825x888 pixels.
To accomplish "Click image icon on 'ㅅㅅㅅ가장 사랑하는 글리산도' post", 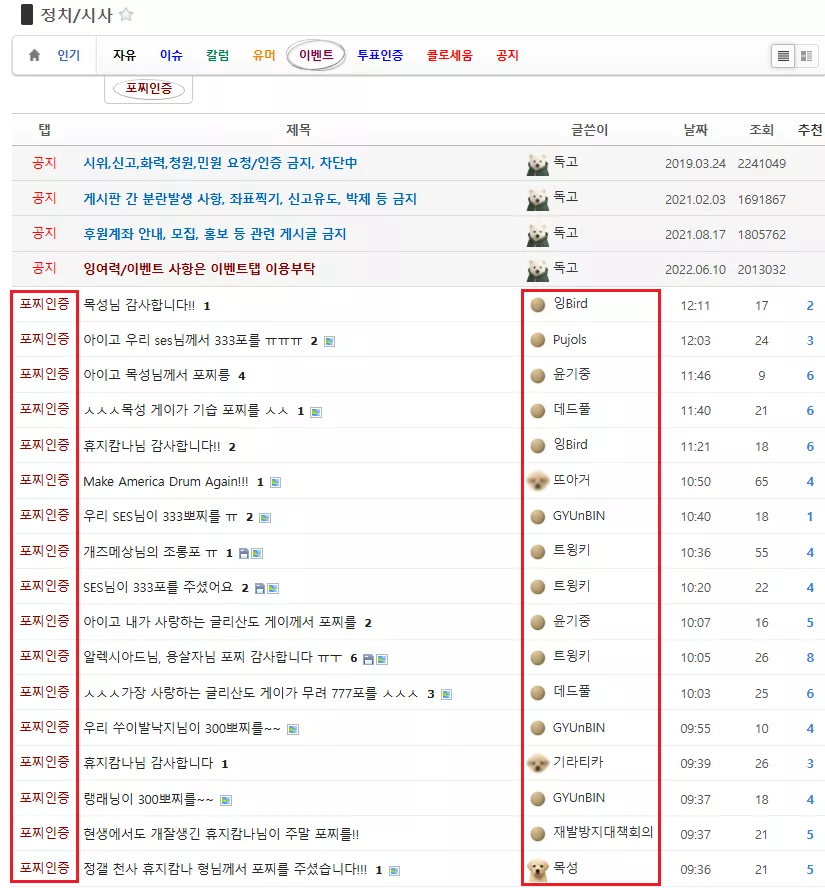I will [x=447, y=694].
